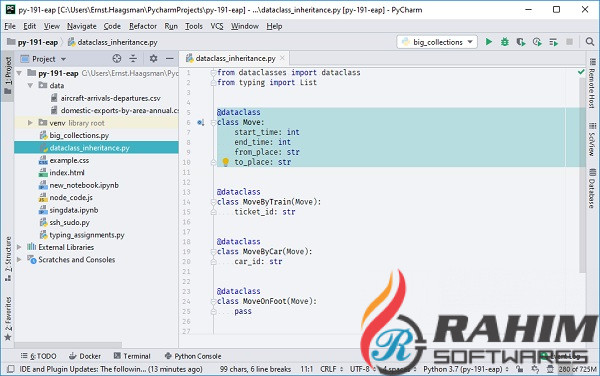Open the SciView side panel
The image size is (600, 376).
tap(592, 139)
